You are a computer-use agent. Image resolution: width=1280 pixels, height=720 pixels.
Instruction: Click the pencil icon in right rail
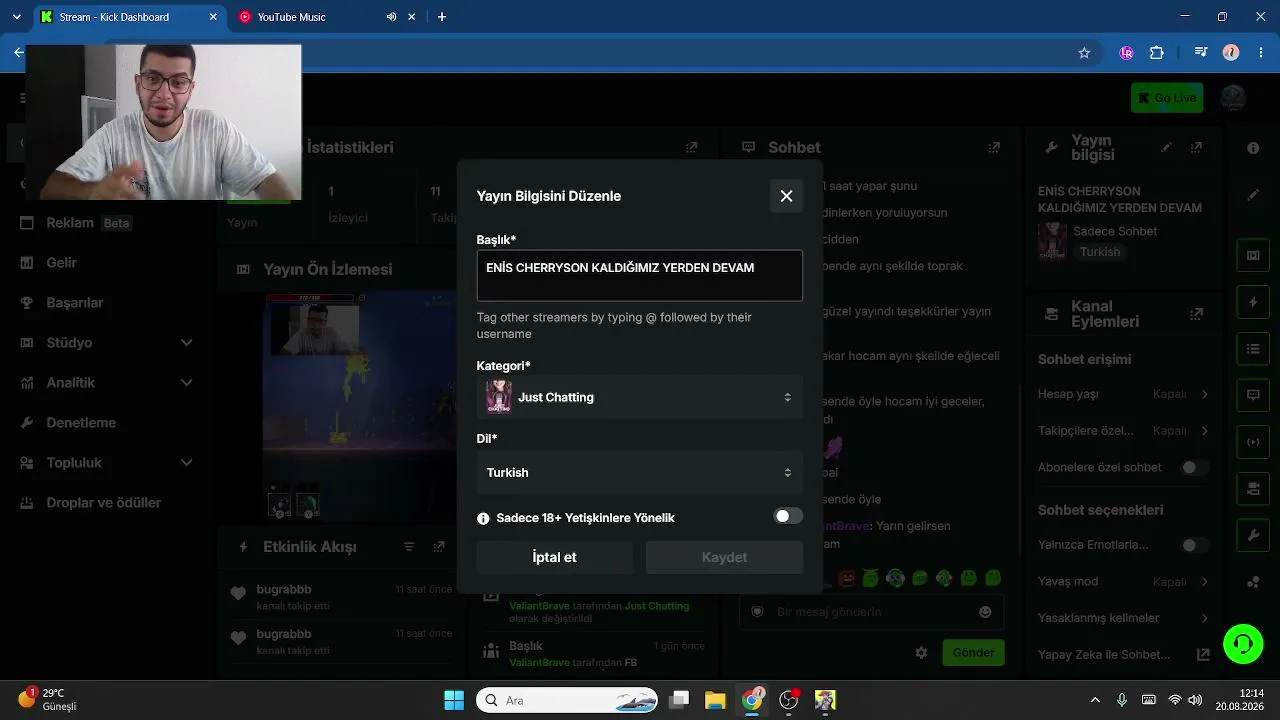click(x=1253, y=196)
